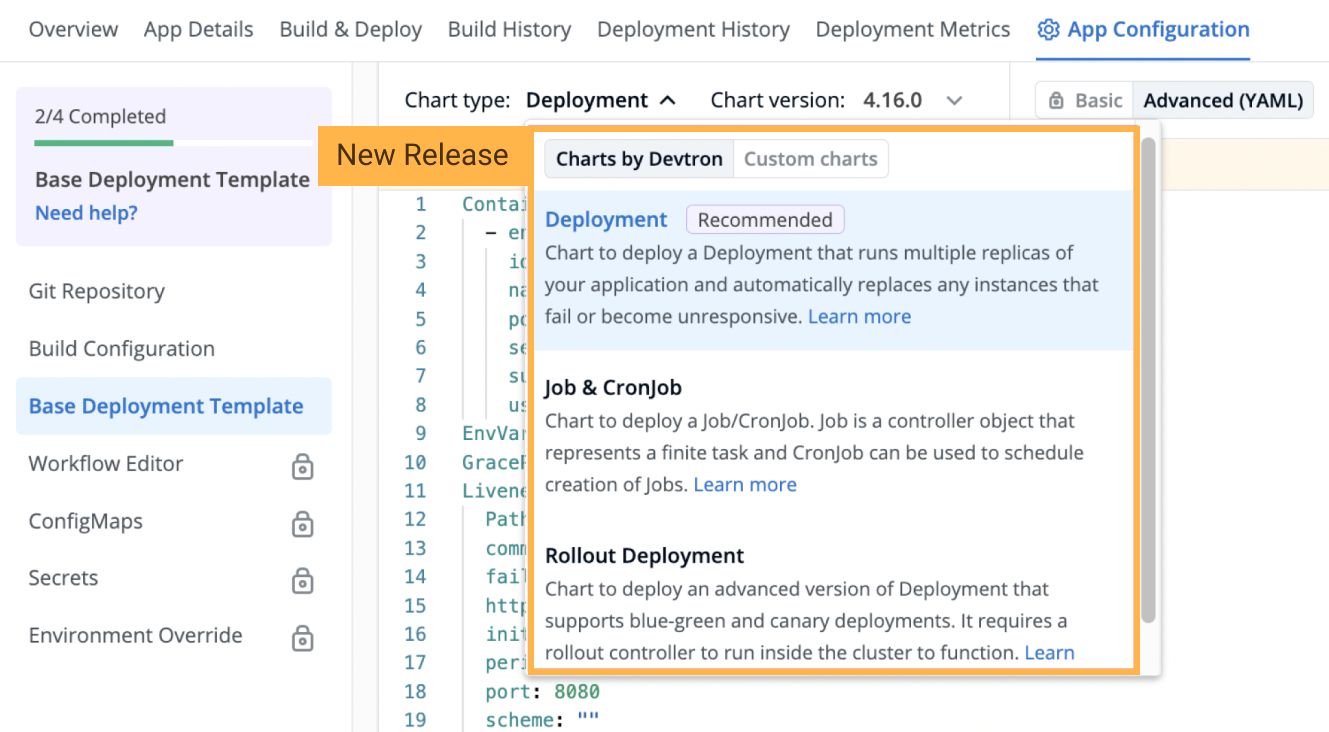Collapse the Chart type Deployment dropdown
Viewport: 1329px width, 732px height.
coord(601,100)
